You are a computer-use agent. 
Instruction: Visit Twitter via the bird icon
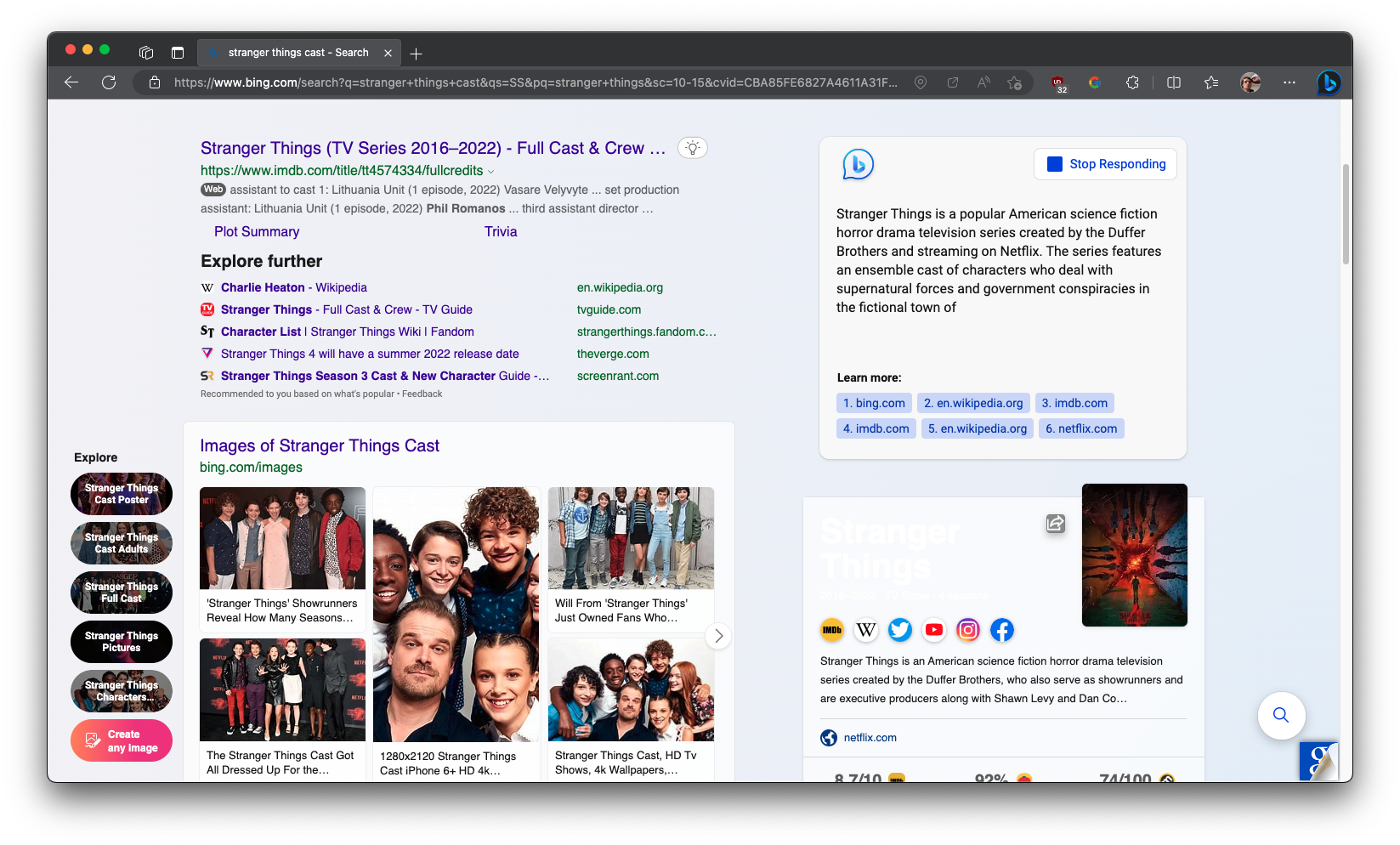pyautogui.click(x=900, y=630)
